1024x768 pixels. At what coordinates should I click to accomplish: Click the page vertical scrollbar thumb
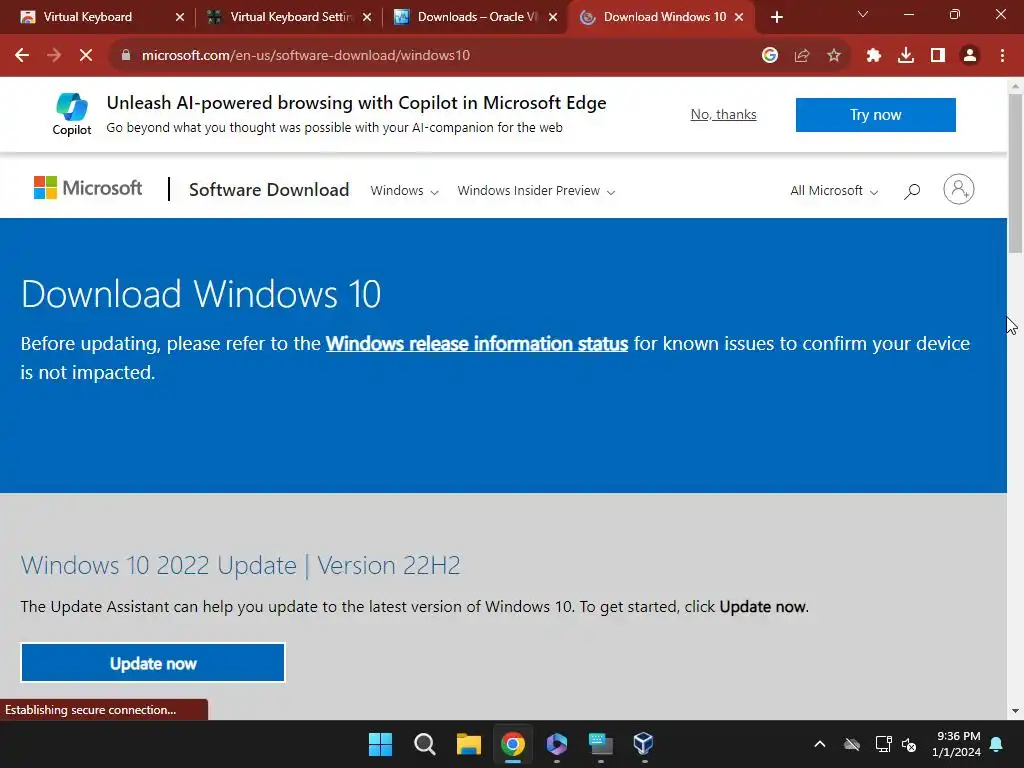pos(1015,173)
